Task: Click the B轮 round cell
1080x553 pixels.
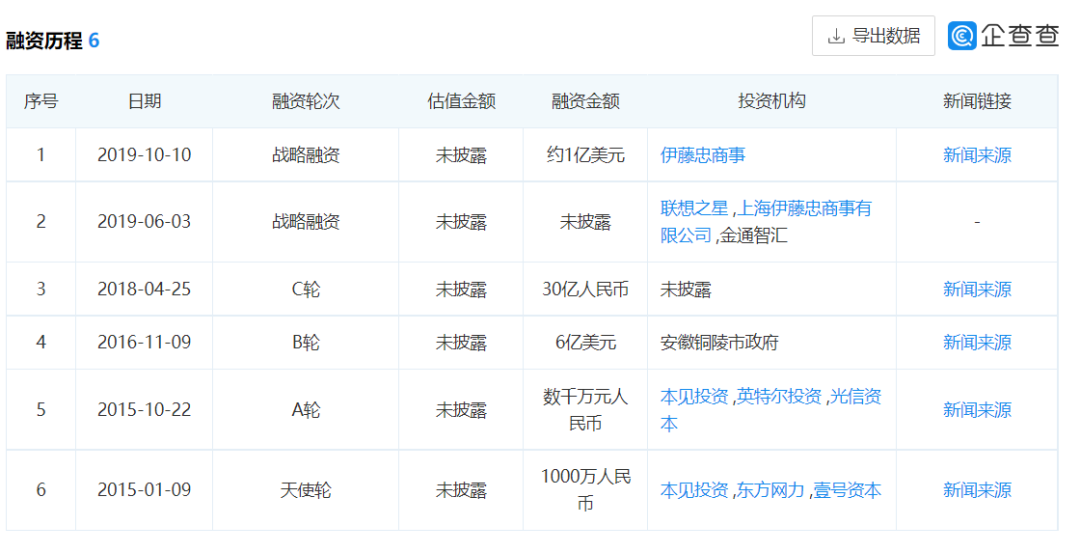Action: point(306,342)
